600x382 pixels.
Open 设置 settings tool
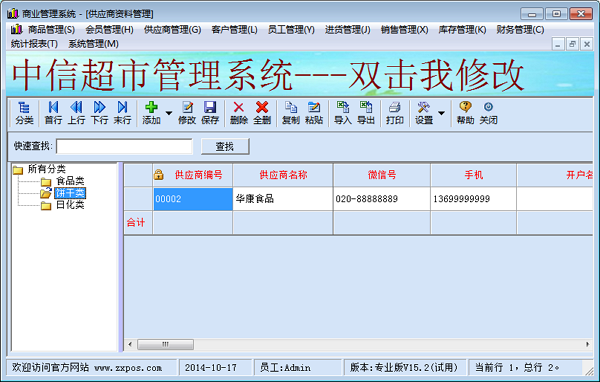(x=424, y=113)
